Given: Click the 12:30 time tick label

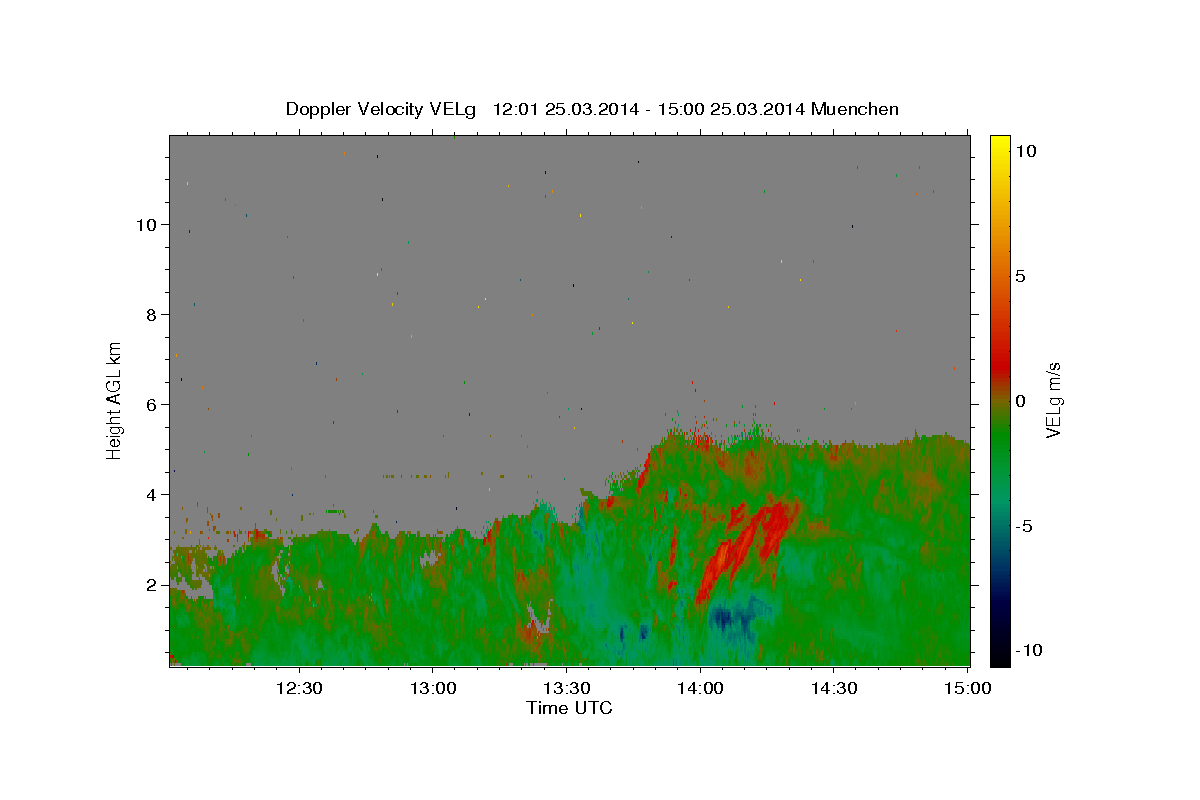Looking at the screenshot, I should pyautogui.click(x=299, y=689).
